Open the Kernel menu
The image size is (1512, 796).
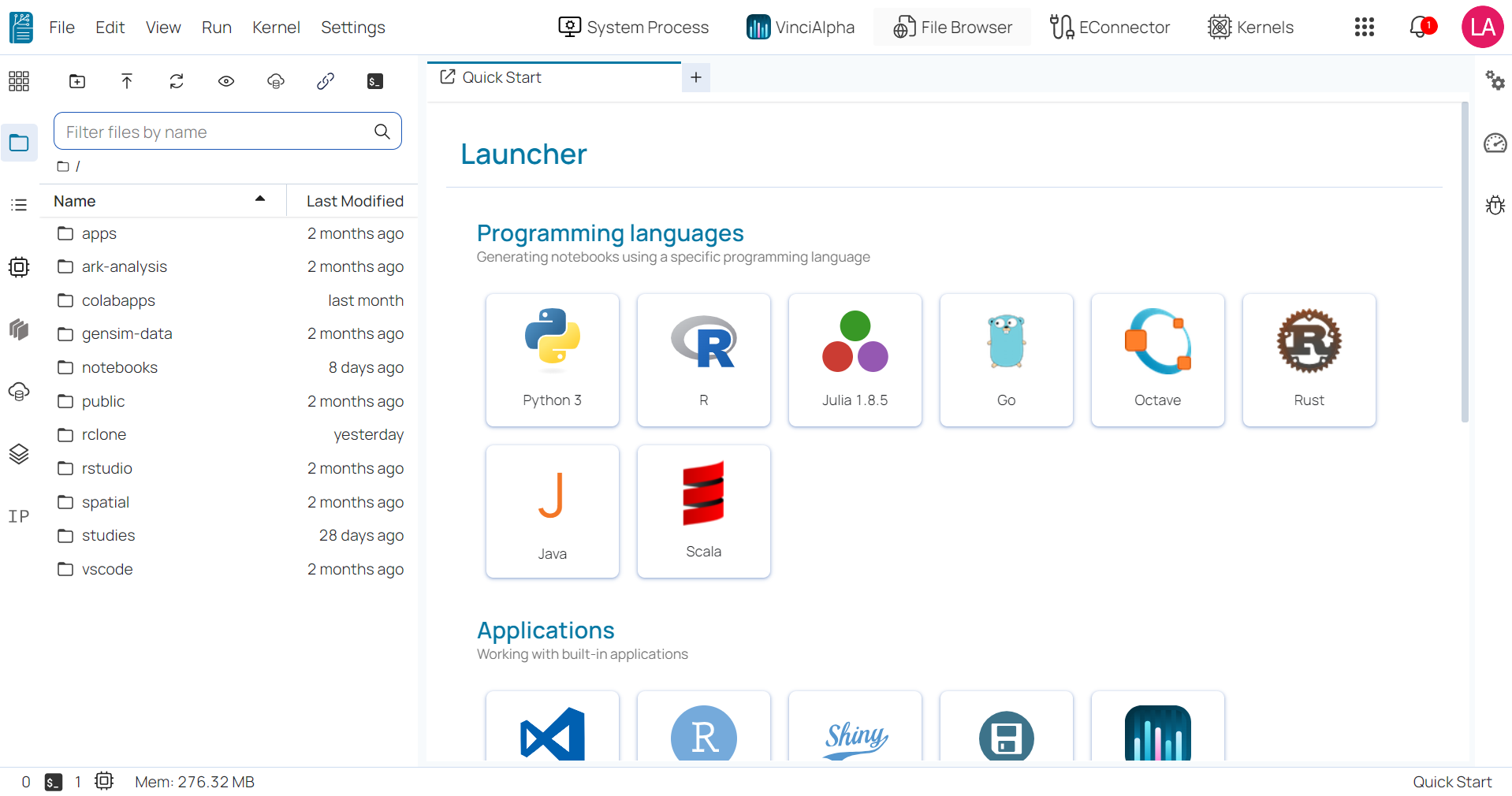tap(276, 28)
